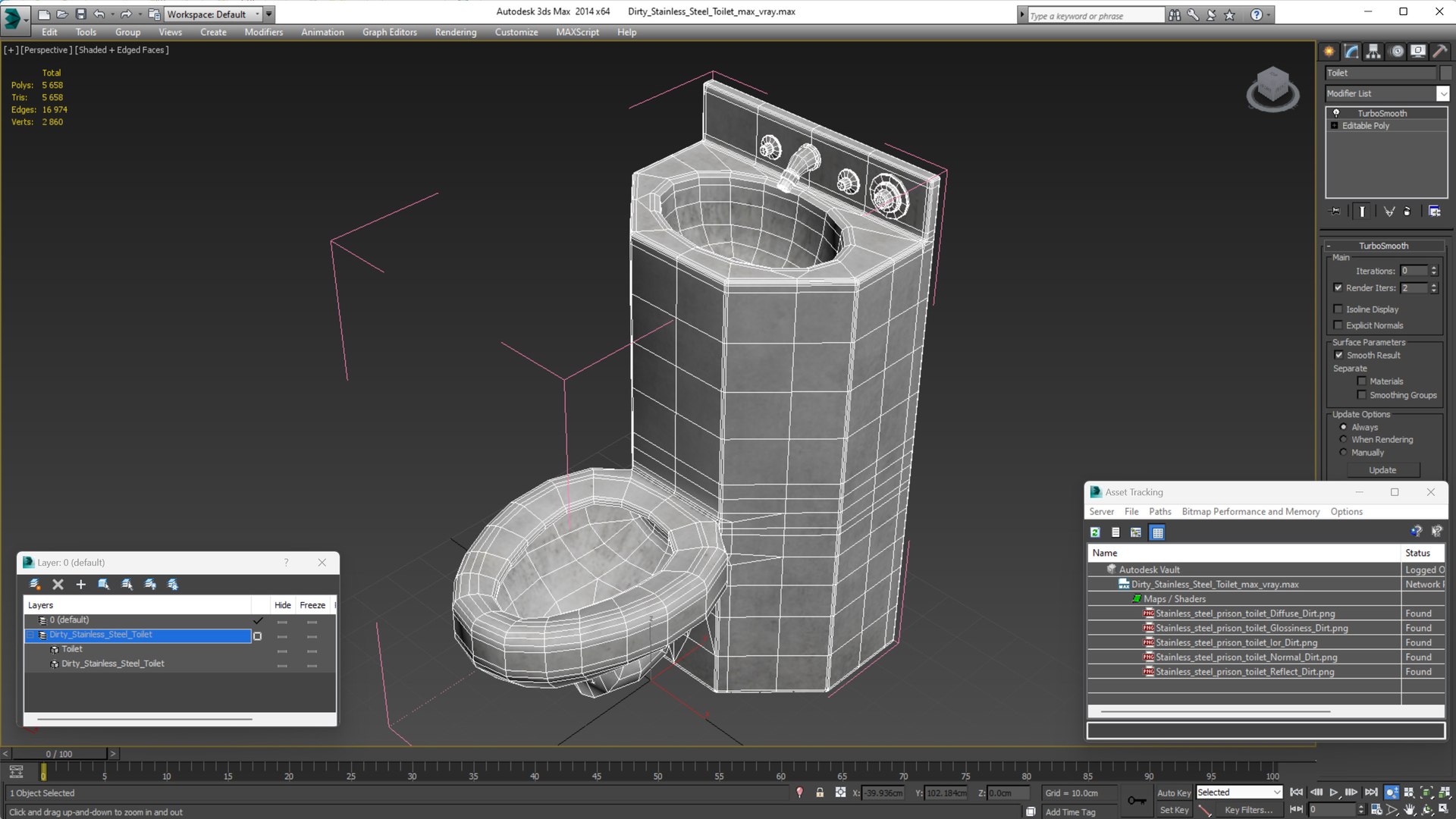Toggle TurboSmooth lightbulb in modifier stack

click(1336, 113)
